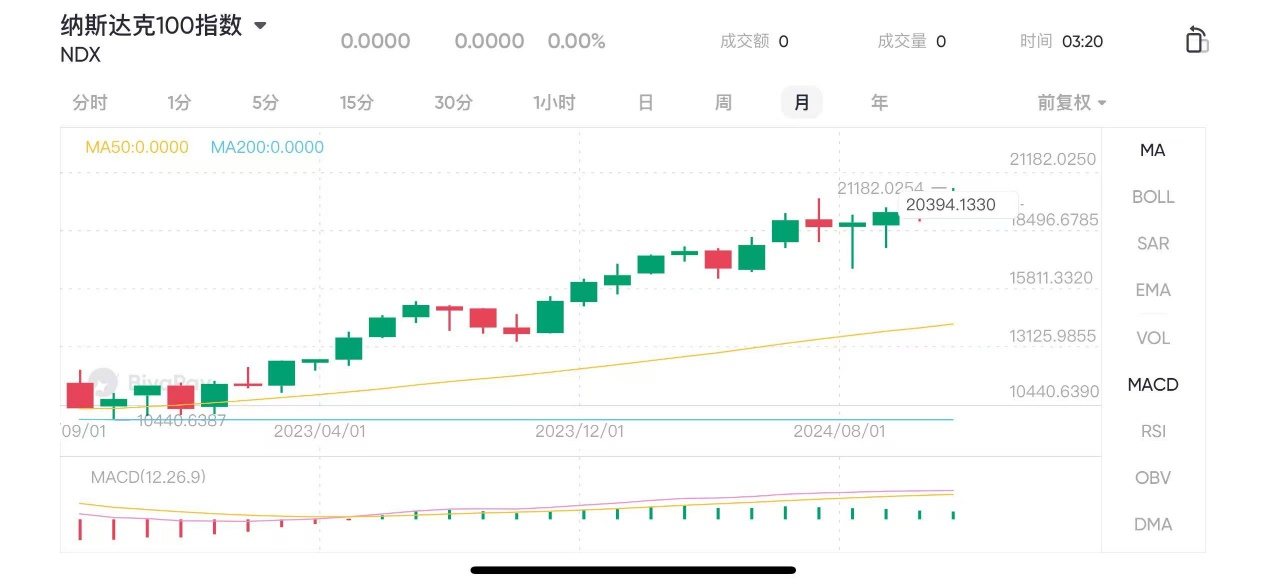
Task: Open the 前复权 adjustment dropdown
Action: (1072, 102)
